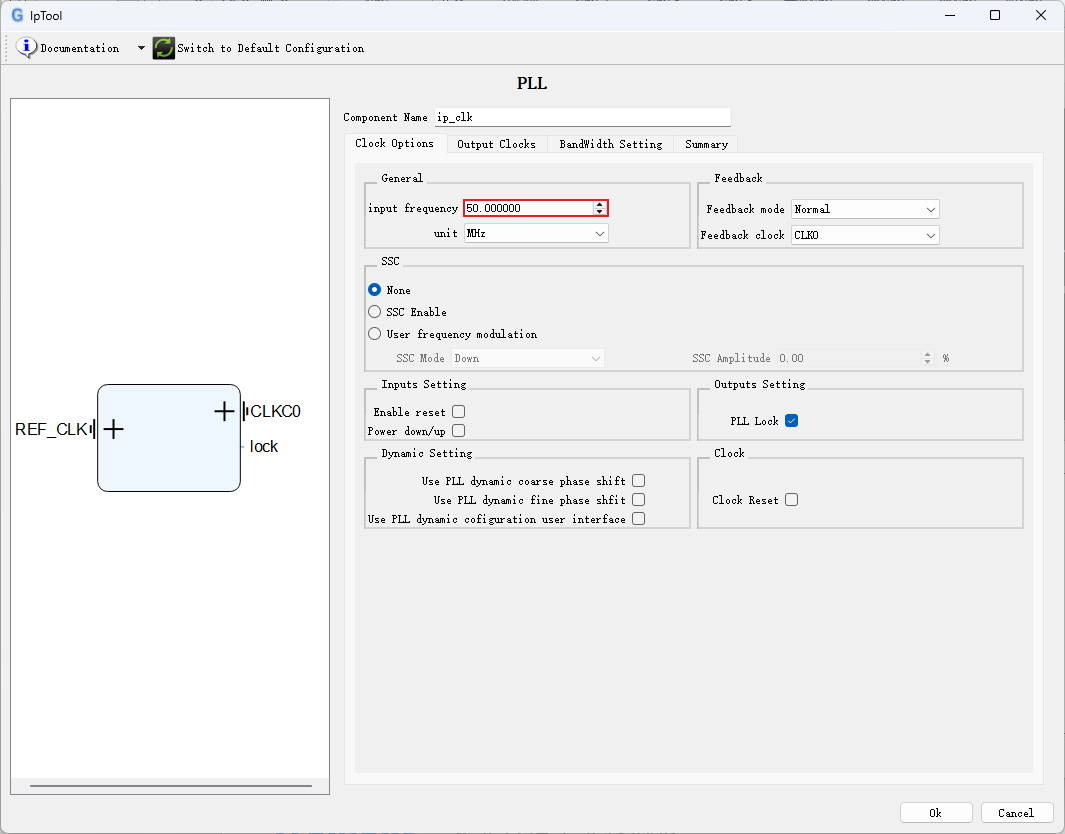Open the Feedback clock CLK0 dropdown
The height and width of the screenshot is (834, 1065).
coord(865,235)
